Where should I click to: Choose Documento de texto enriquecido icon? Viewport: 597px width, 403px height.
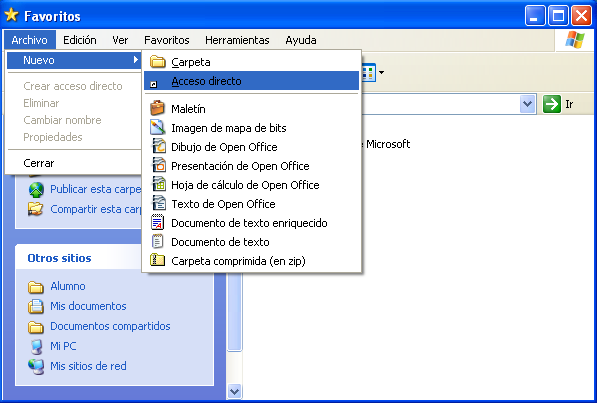[158, 222]
